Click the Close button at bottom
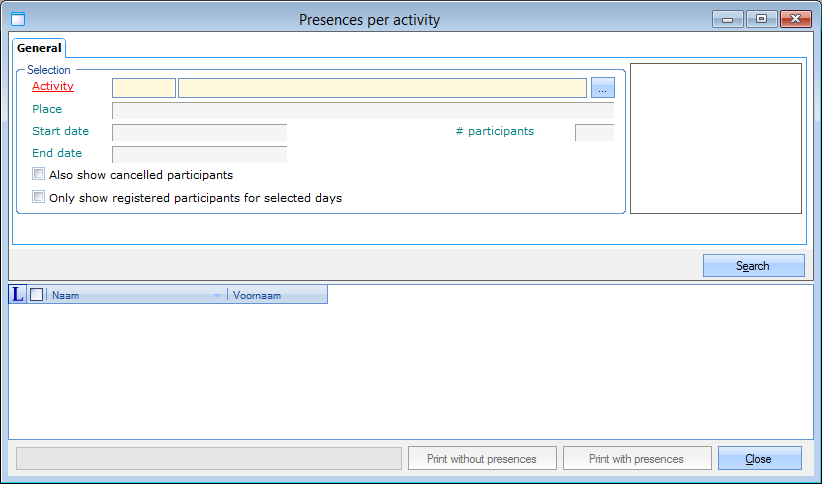Screen dimensions: 822x484 759,459
